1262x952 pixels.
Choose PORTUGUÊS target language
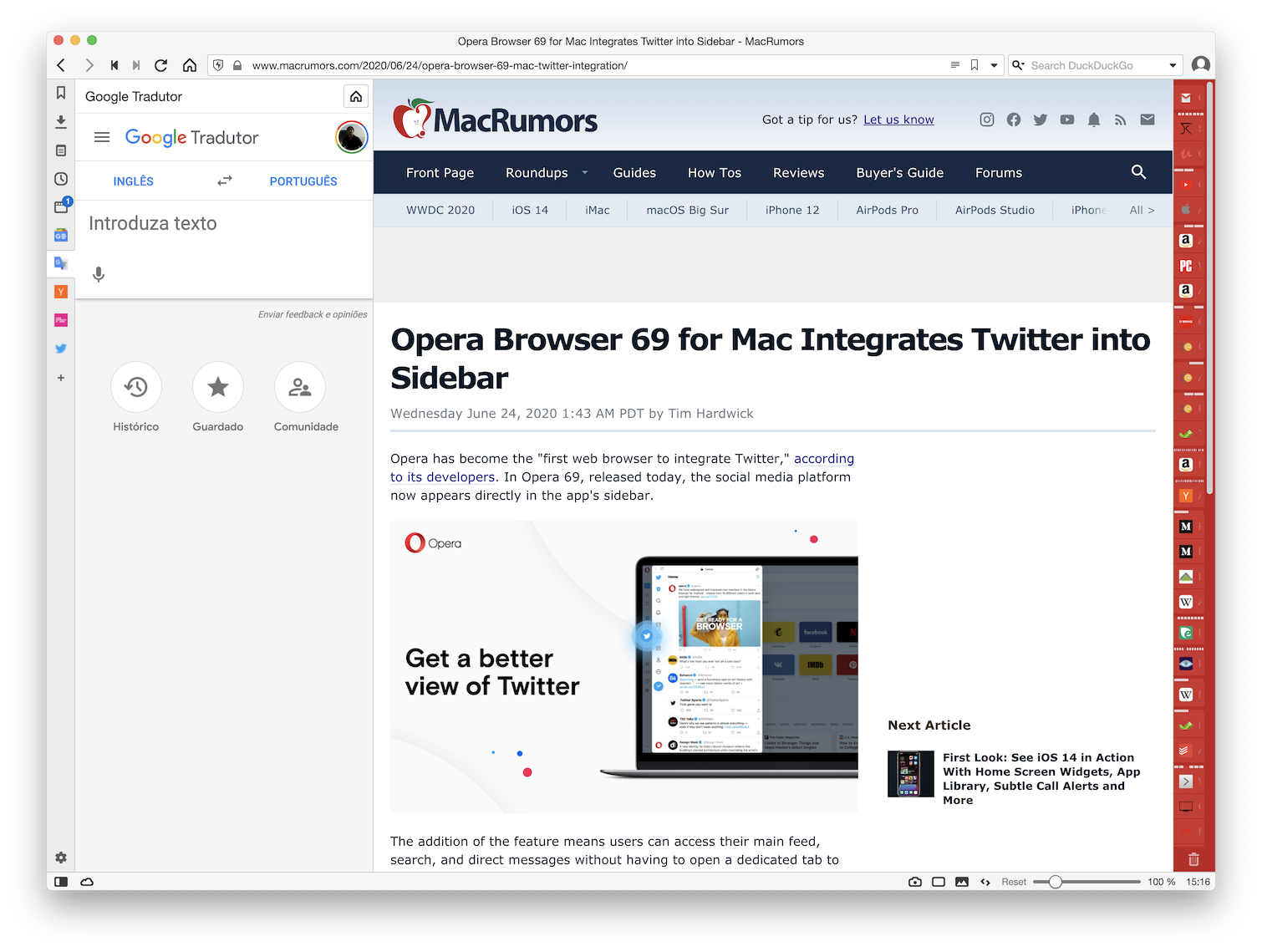point(303,181)
